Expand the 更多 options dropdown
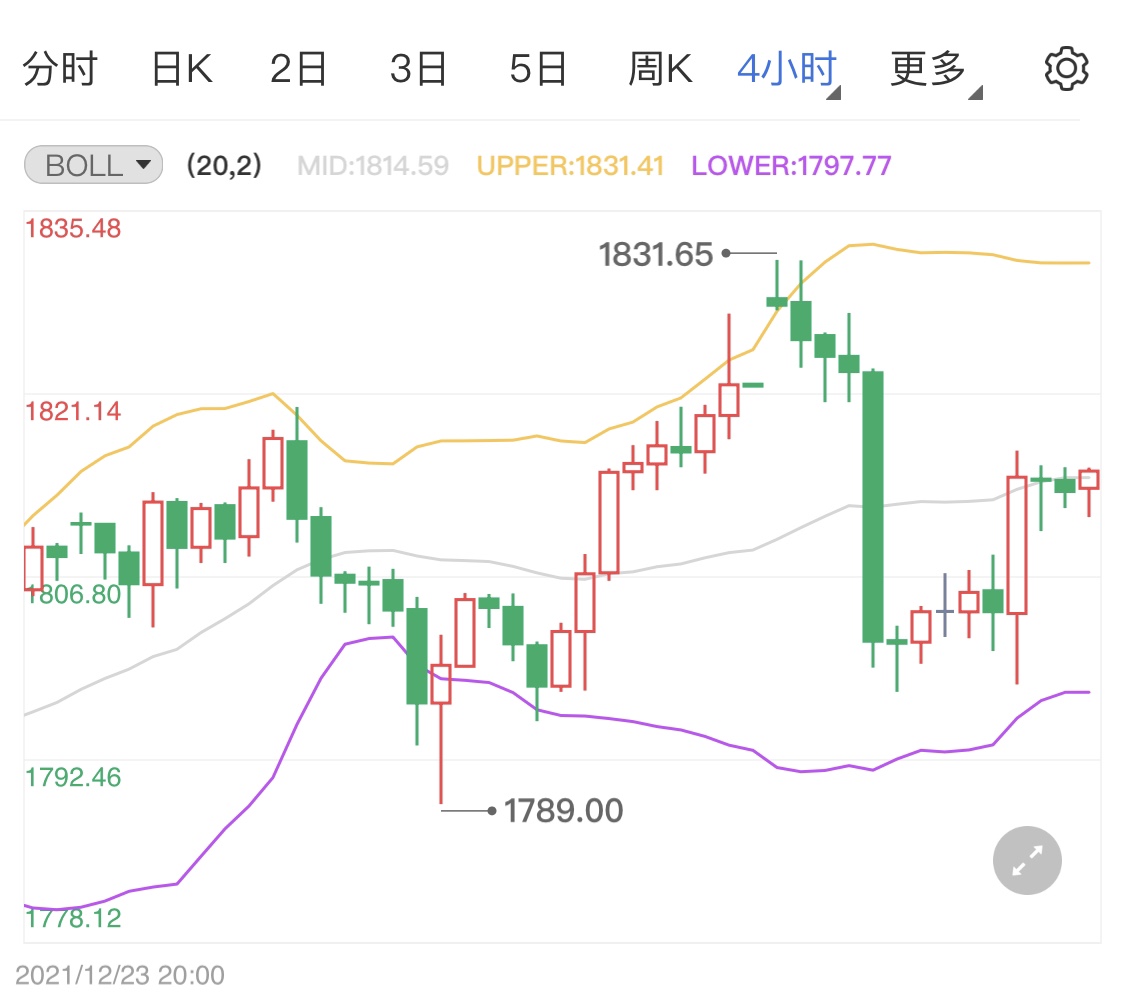1125x998 pixels. pos(935,70)
